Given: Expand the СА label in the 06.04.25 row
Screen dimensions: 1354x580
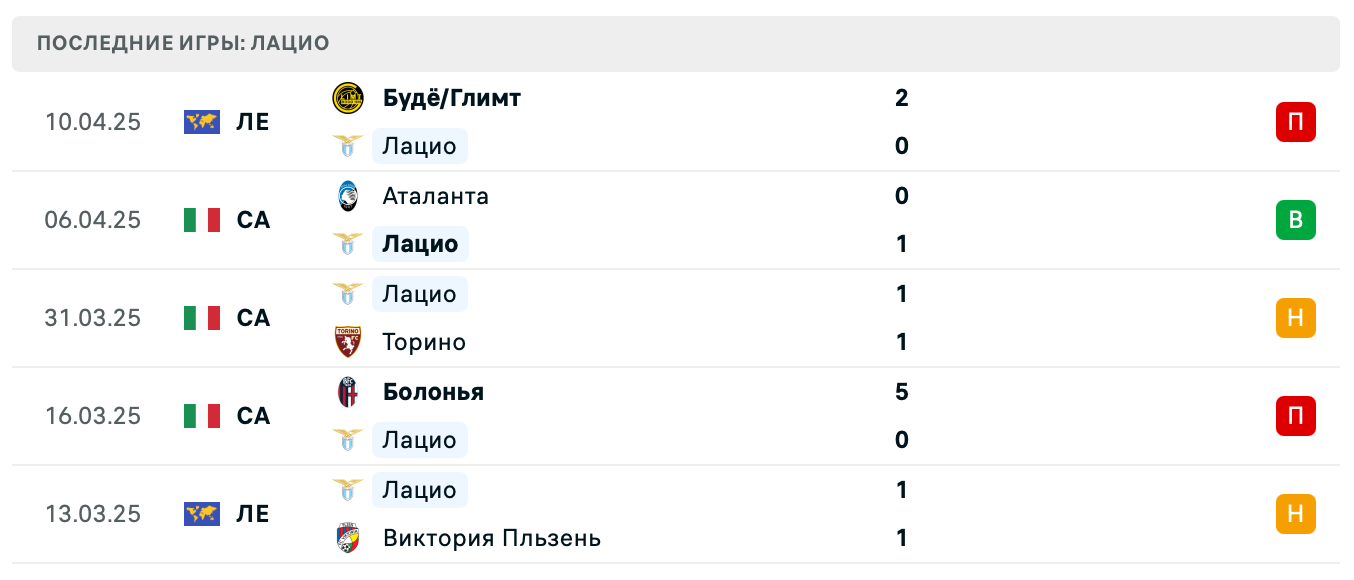Looking at the screenshot, I should tap(253, 220).
